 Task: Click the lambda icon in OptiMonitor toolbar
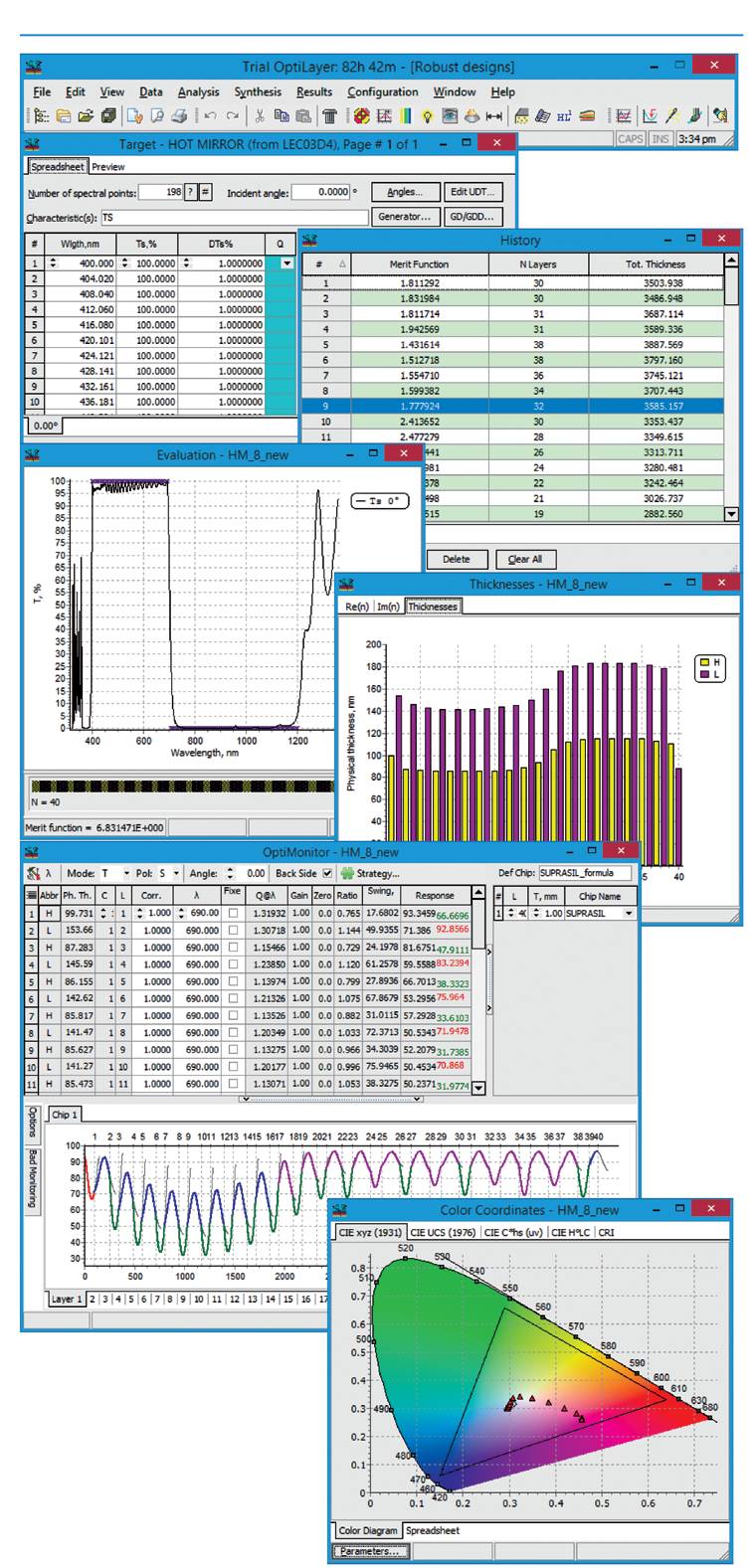pos(50,873)
